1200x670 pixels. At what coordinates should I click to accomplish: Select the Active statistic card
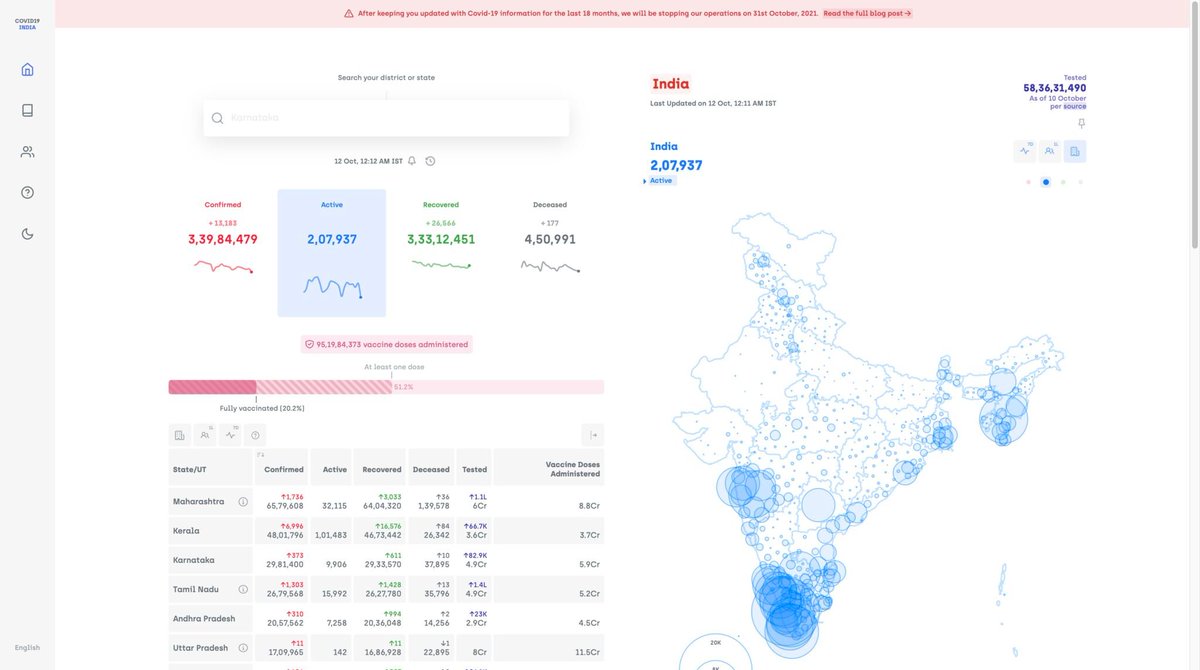point(332,253)
